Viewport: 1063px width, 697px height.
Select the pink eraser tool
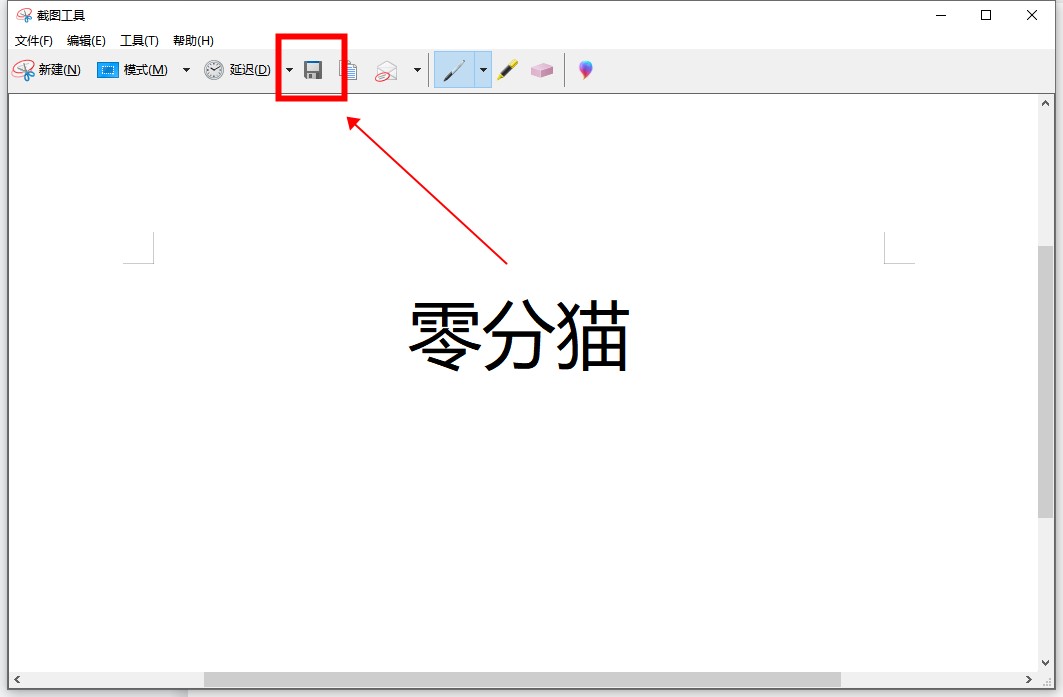click(x=542, y=70)
